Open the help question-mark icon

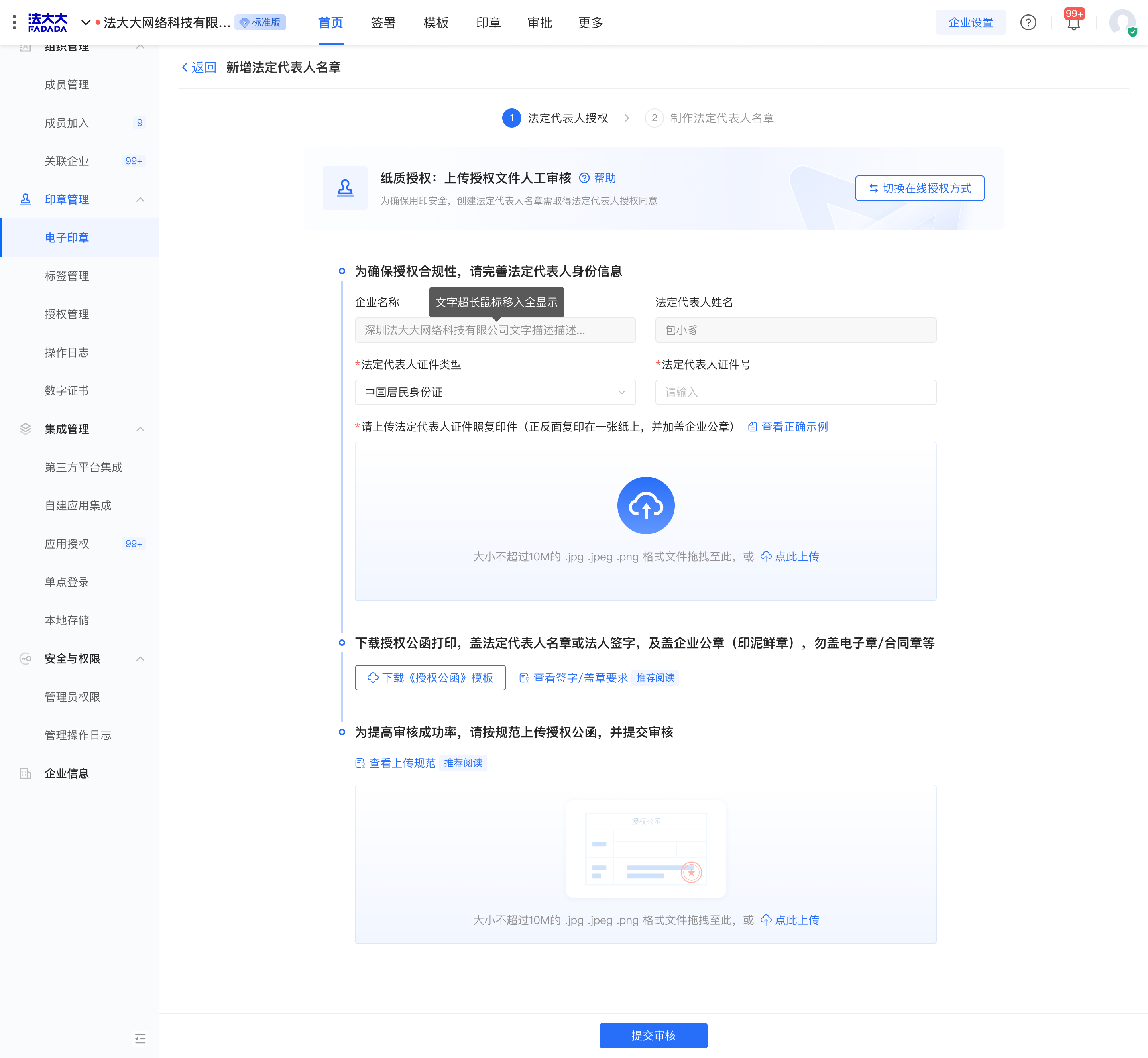pyautogui.click(x=1028, y=22)
